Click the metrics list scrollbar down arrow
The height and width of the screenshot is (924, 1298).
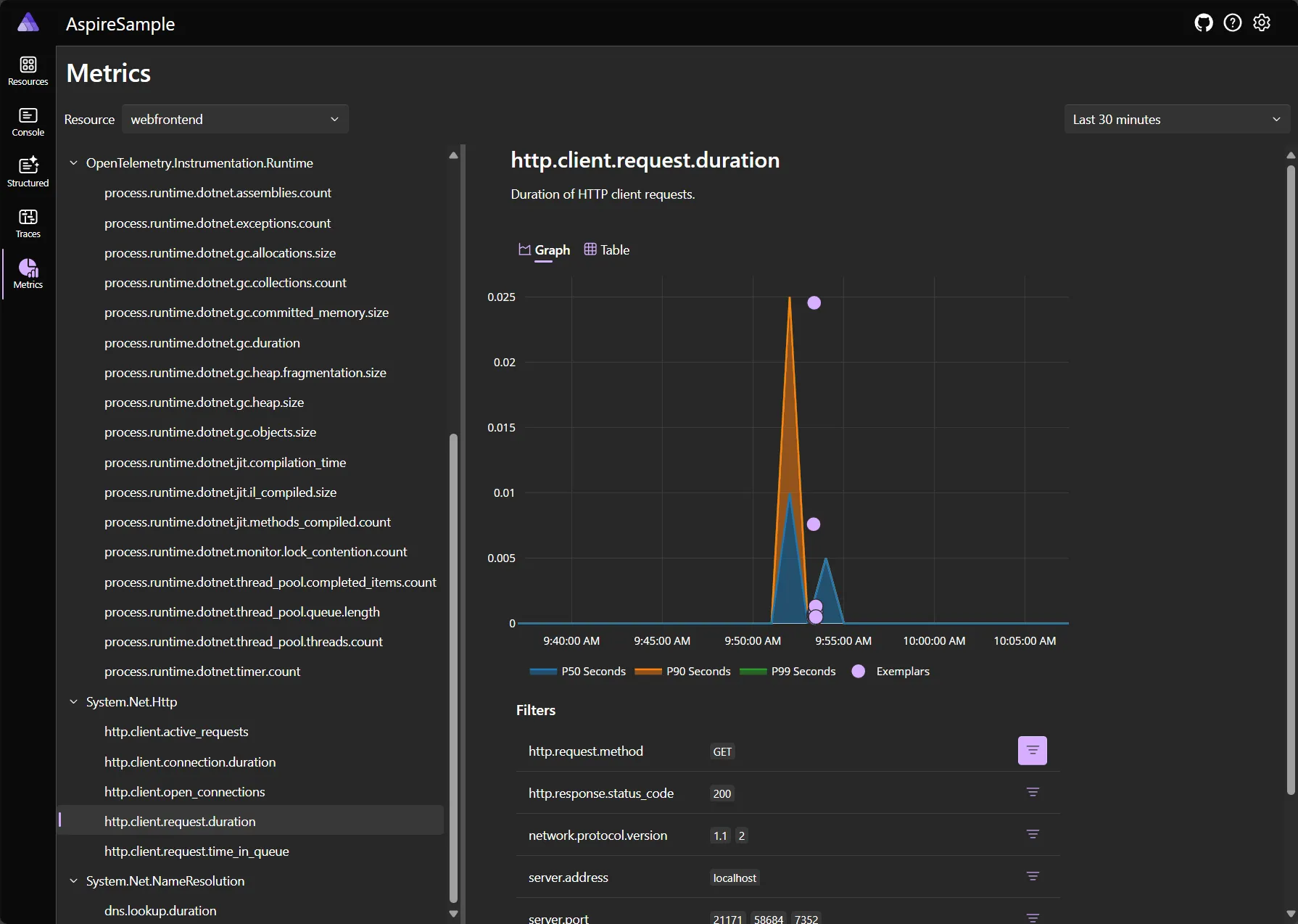tap(453, 913)
